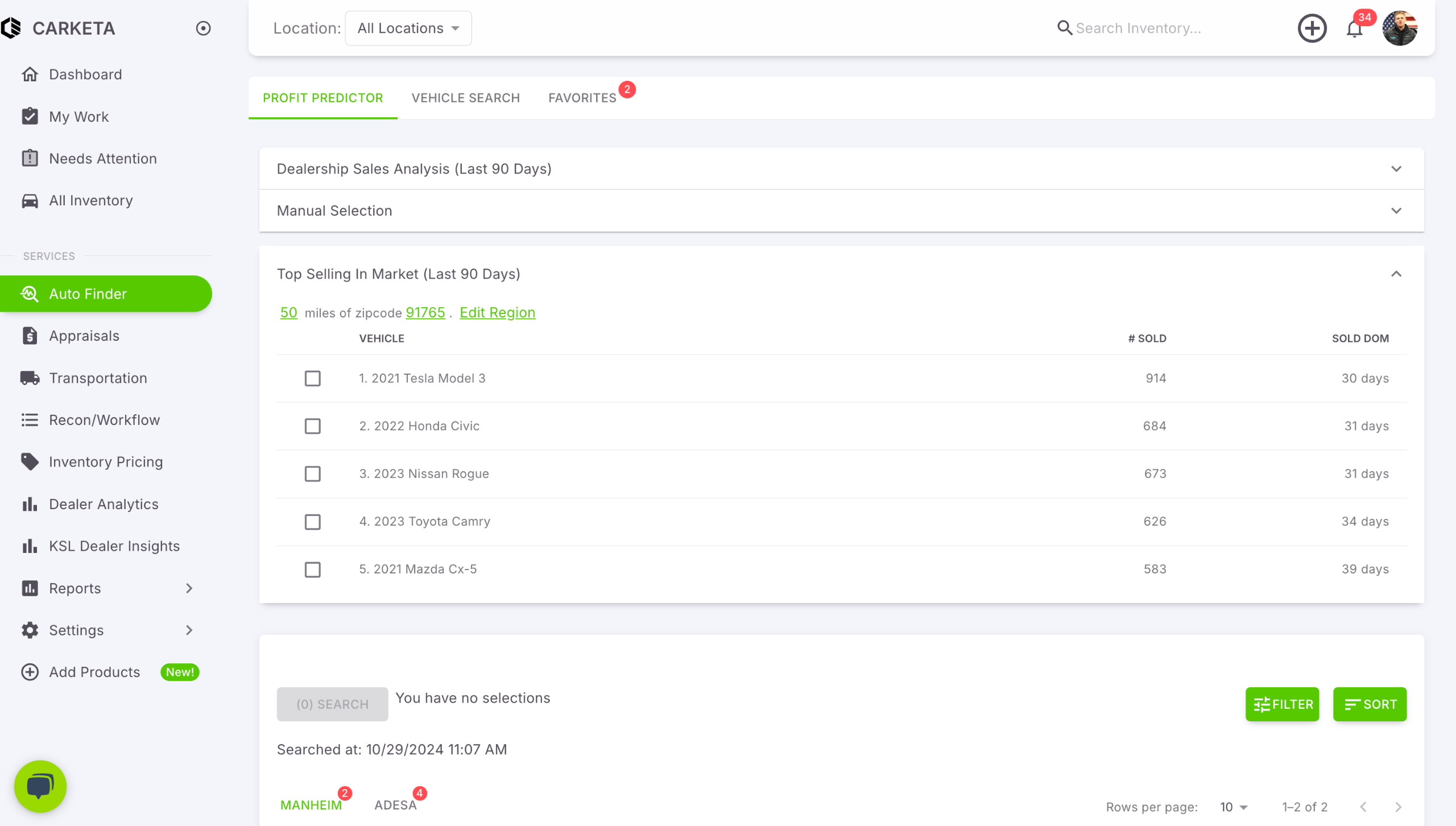
Task: Open user profile avatar
Action: (1400, 28)
